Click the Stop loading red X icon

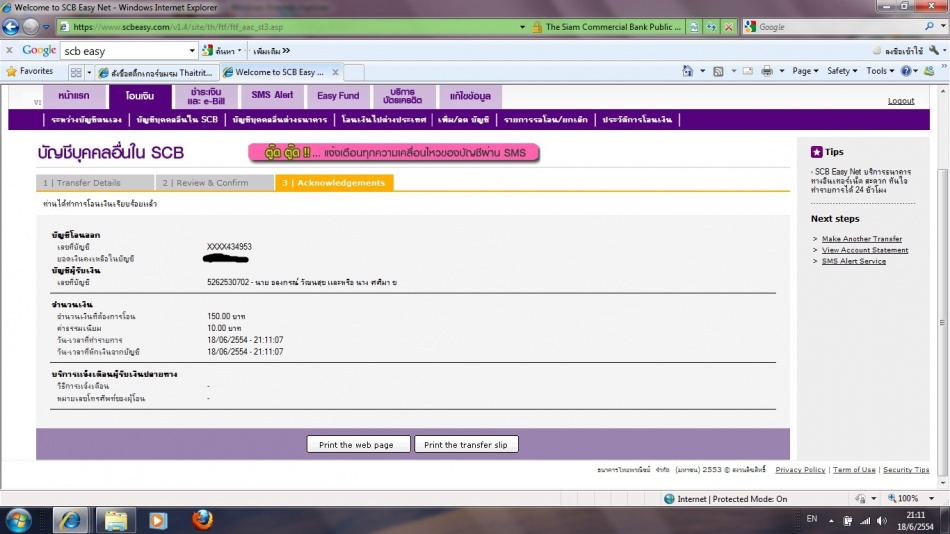pyautogui.click(x=729, y=27)
